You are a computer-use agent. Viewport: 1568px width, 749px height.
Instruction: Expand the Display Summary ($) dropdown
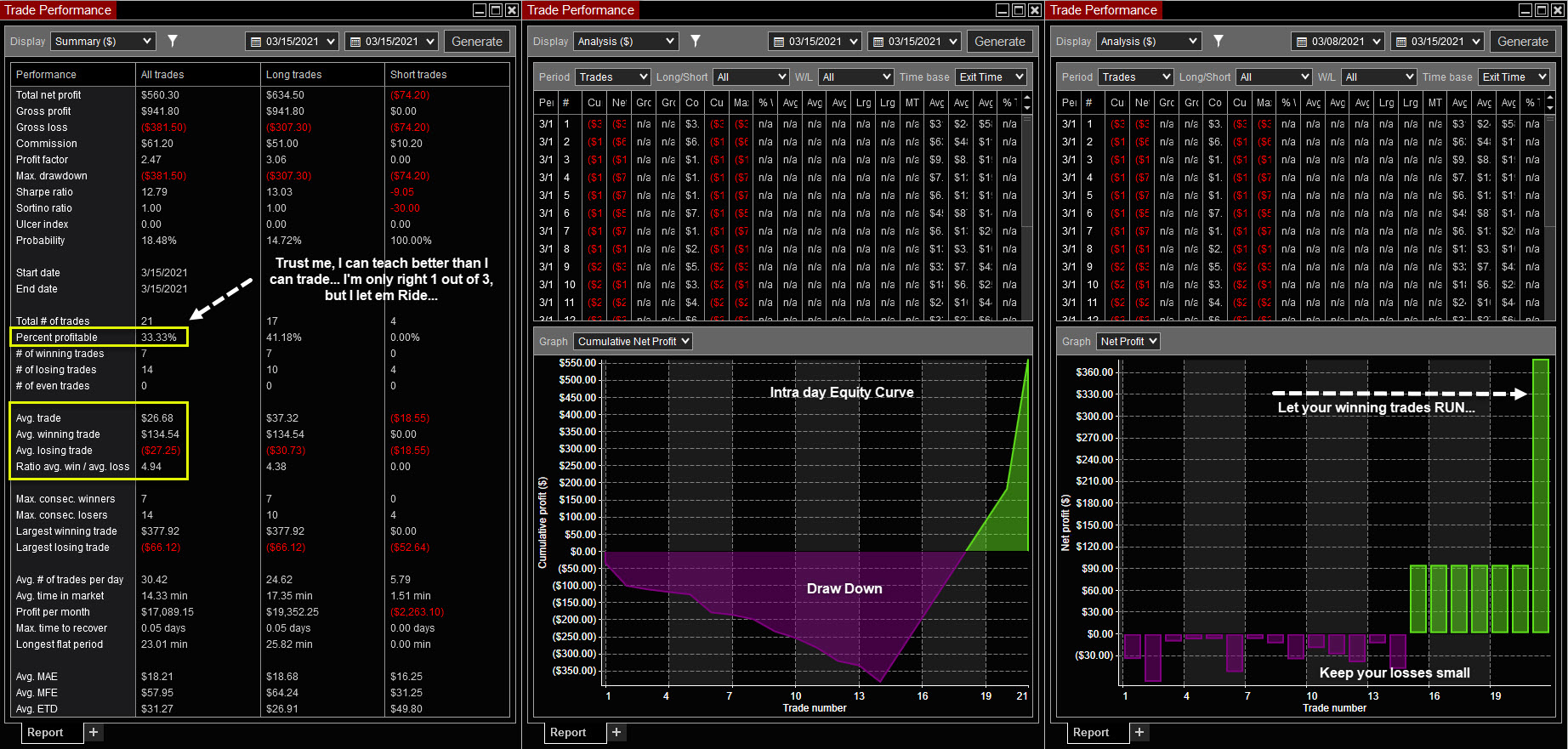click(x=103, y=41)
